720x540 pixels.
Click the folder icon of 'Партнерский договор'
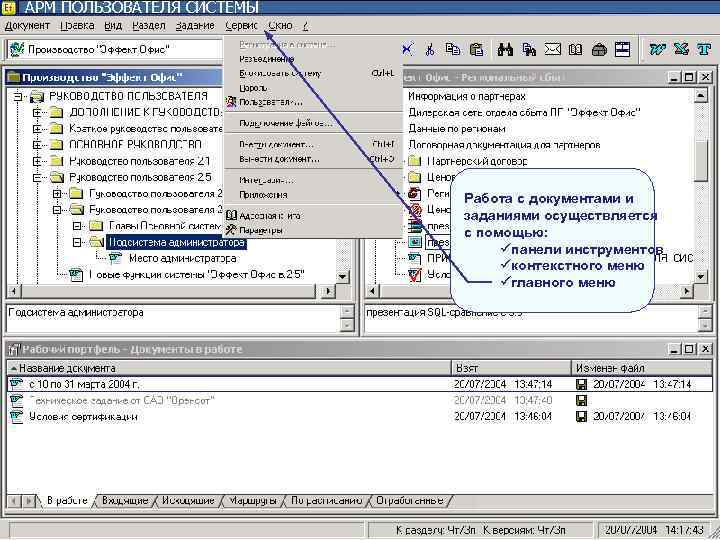(415, 161)
